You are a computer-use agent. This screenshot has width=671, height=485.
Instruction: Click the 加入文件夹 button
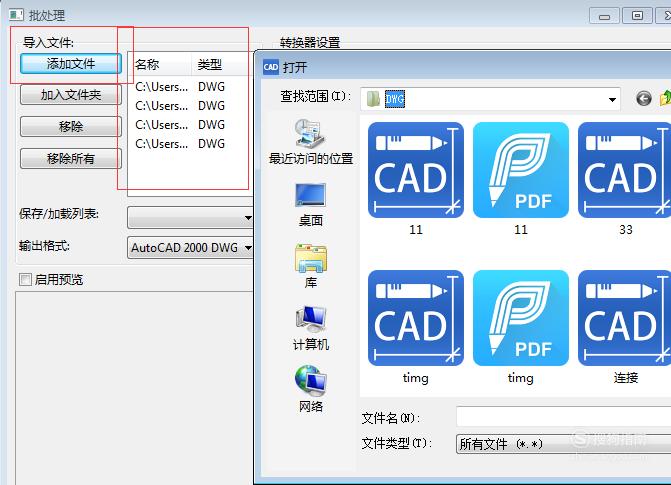click(71, 95)
